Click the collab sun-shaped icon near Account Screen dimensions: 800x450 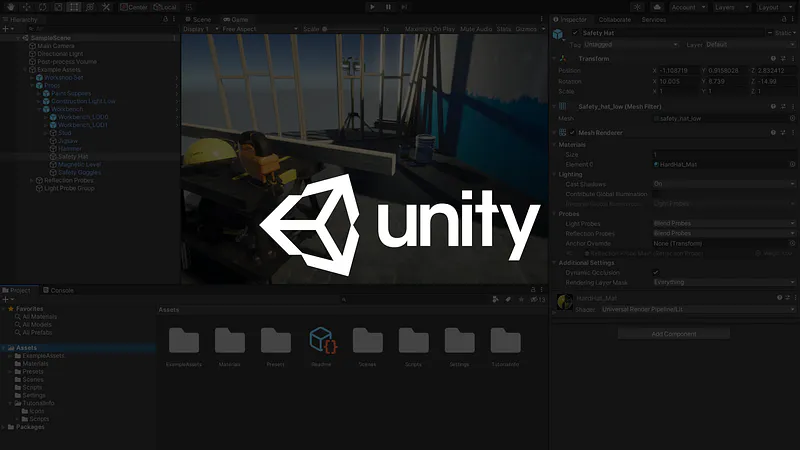(637, 7)
